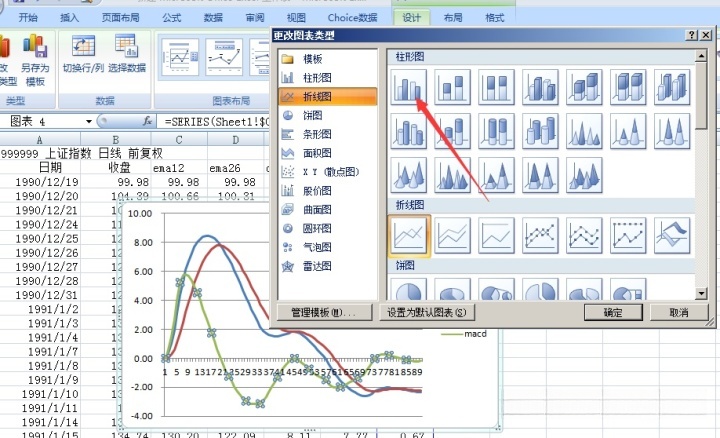Click 设置为默认图表 (Set as Default Chart)
This screenshot has height=438, width=720.
[427, 313]
